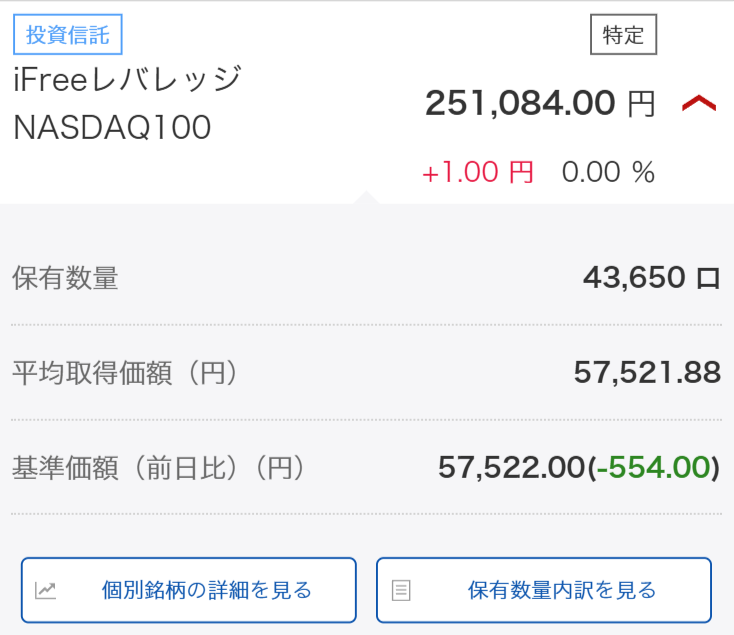
Task: Click the +1.00 円 profit value
Action: click(x=477, y=172)
